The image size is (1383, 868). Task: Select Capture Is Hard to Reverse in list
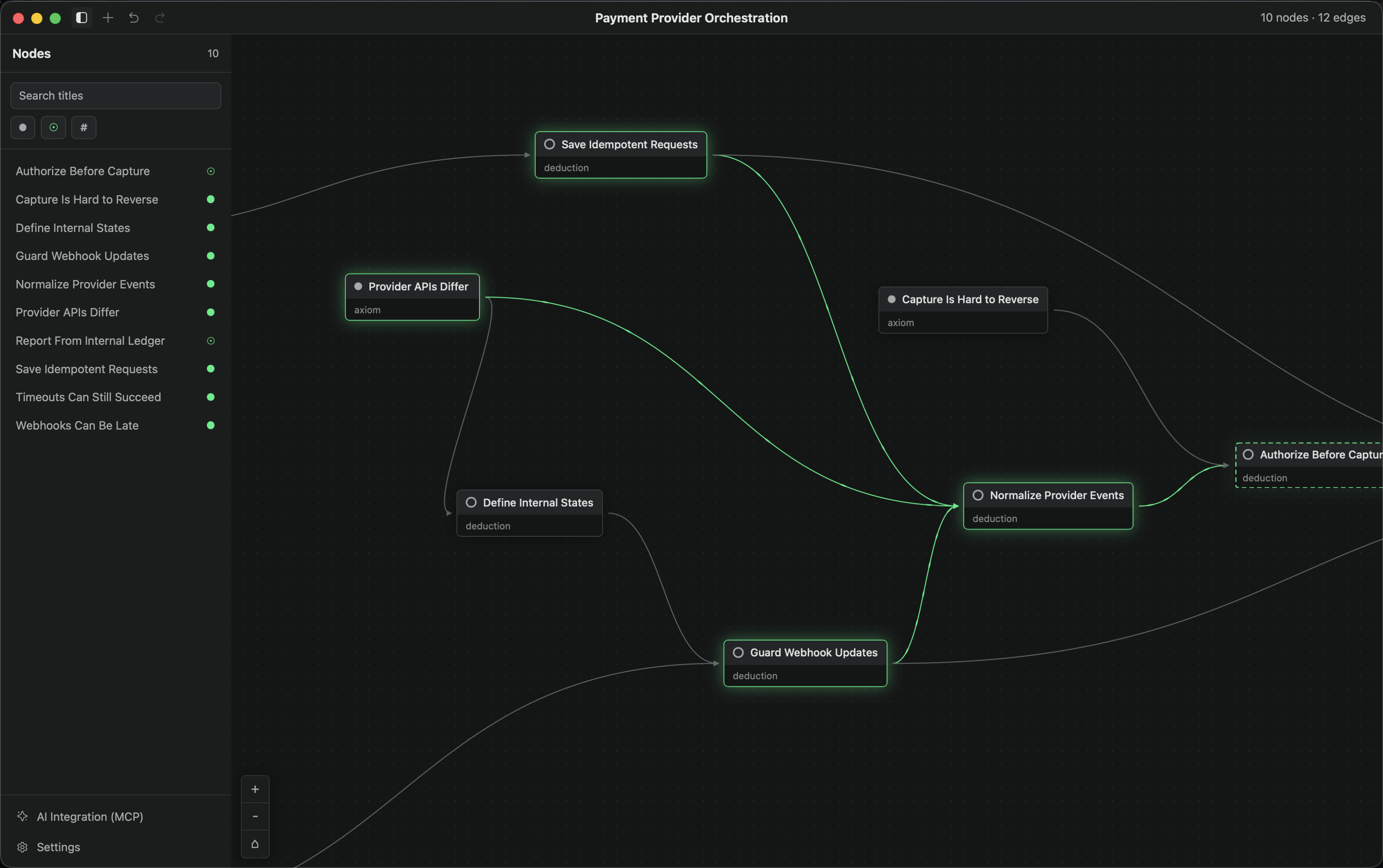click(115, 199)
